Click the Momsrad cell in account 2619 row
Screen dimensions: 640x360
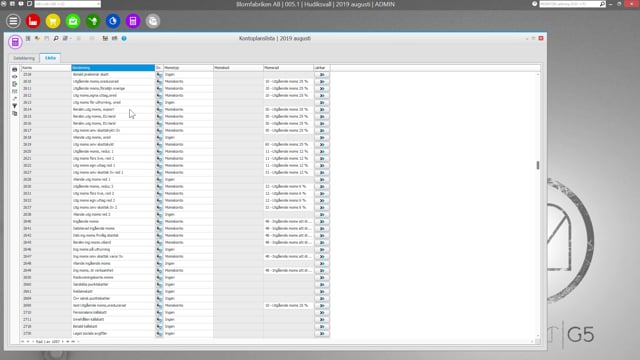(x=289, y=144)
